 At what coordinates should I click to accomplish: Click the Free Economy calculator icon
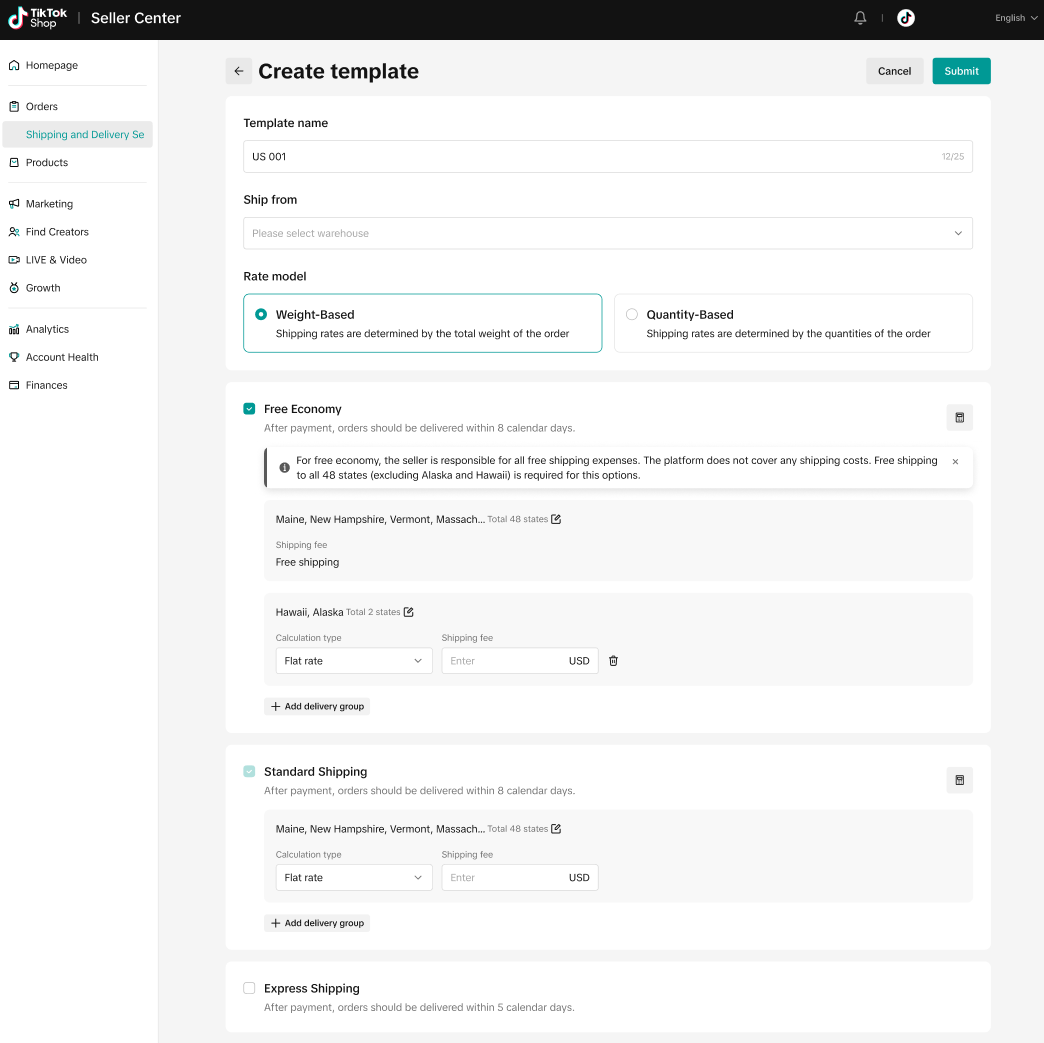point(959,418)
